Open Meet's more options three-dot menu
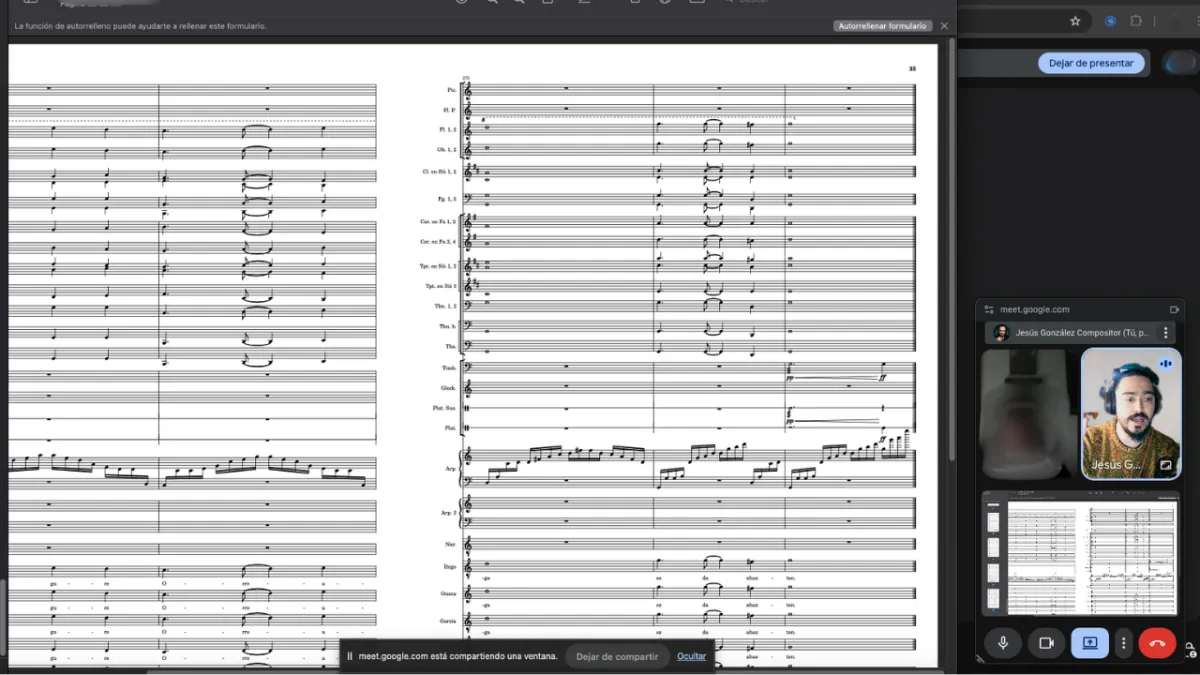 (1124, 643)
